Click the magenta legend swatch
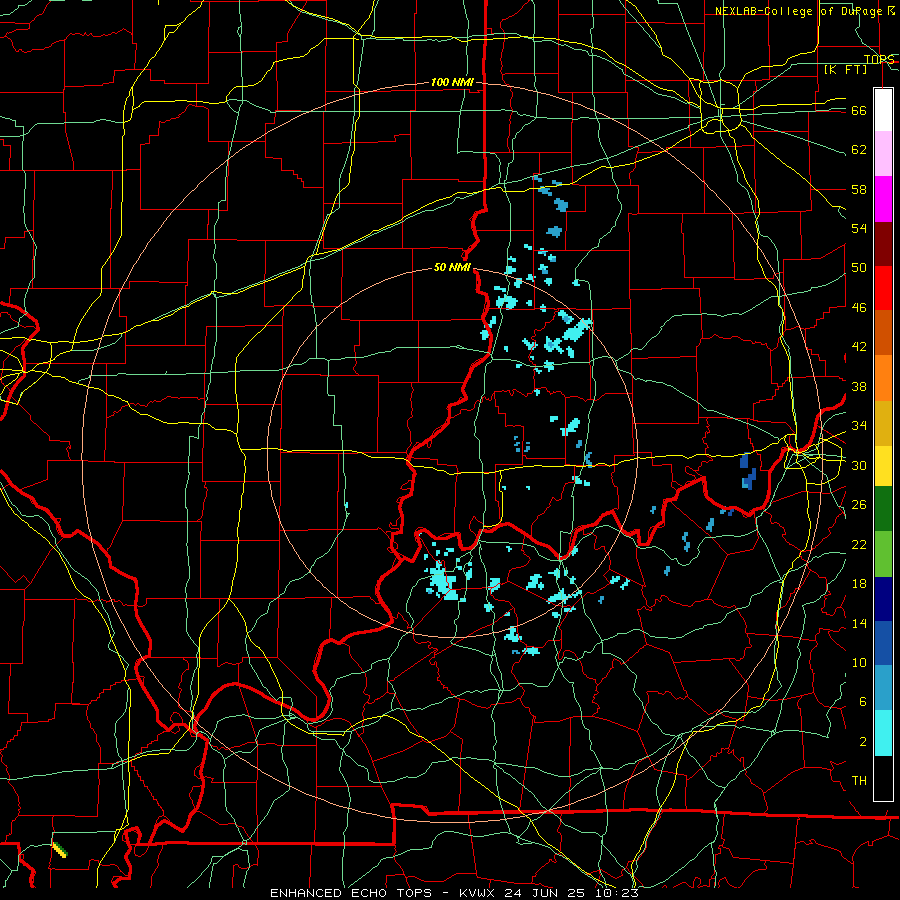The height and width of the screenshot is (900, 900). [883, 199]
